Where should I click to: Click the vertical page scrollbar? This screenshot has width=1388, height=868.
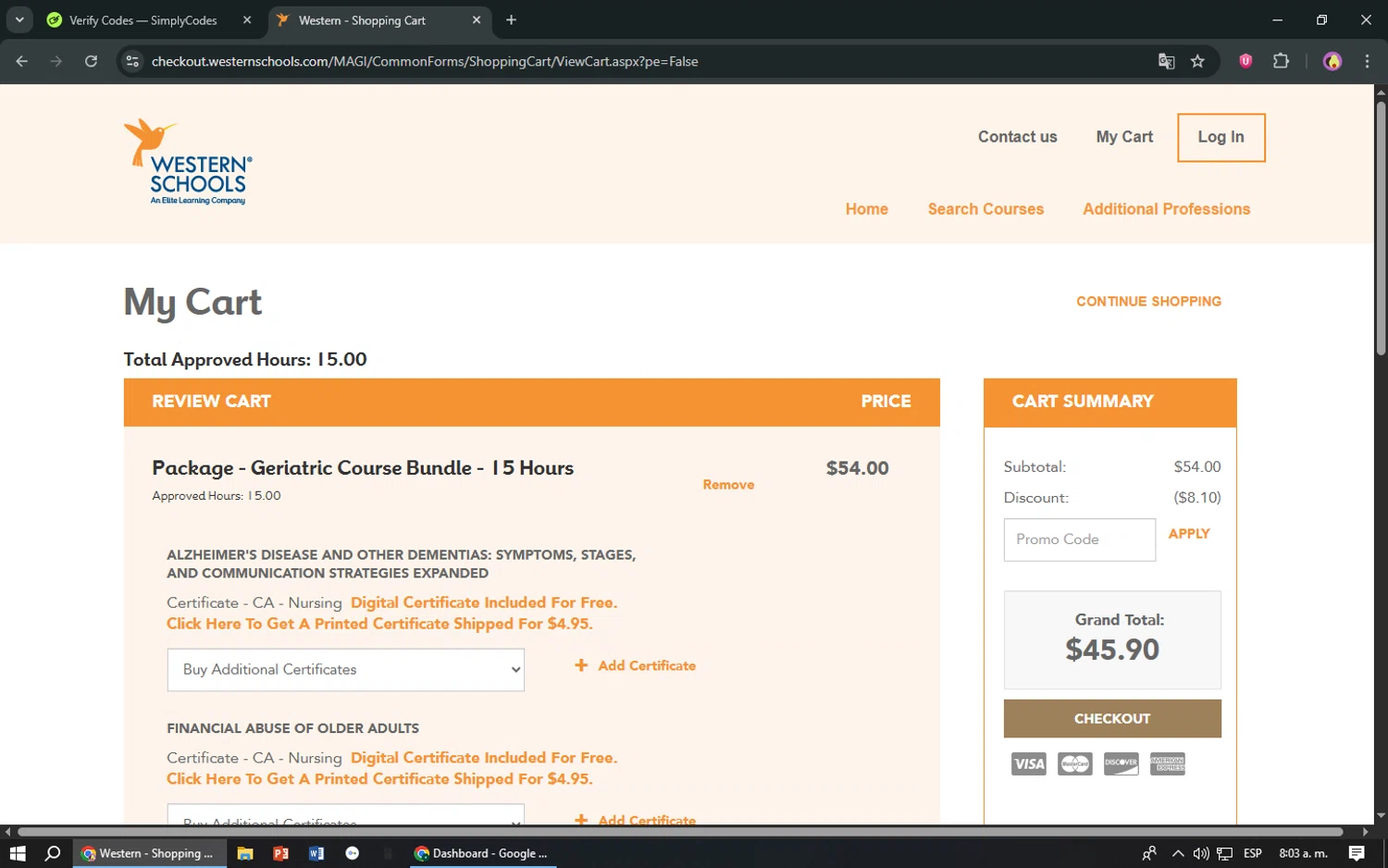coord(1381,228)
